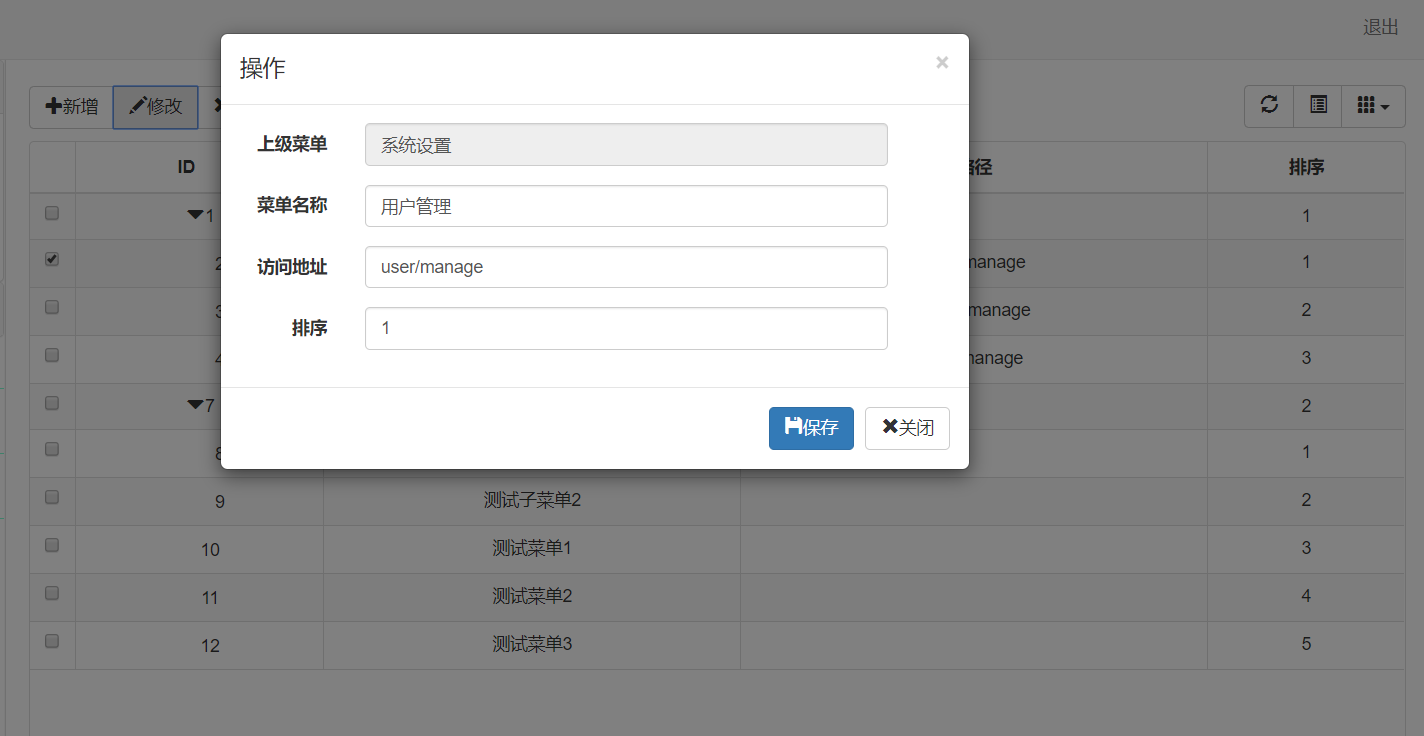Check the checkbox on the 测试菜单2 row
Viewport: 1424px width, 736px height.
(51, 593)
